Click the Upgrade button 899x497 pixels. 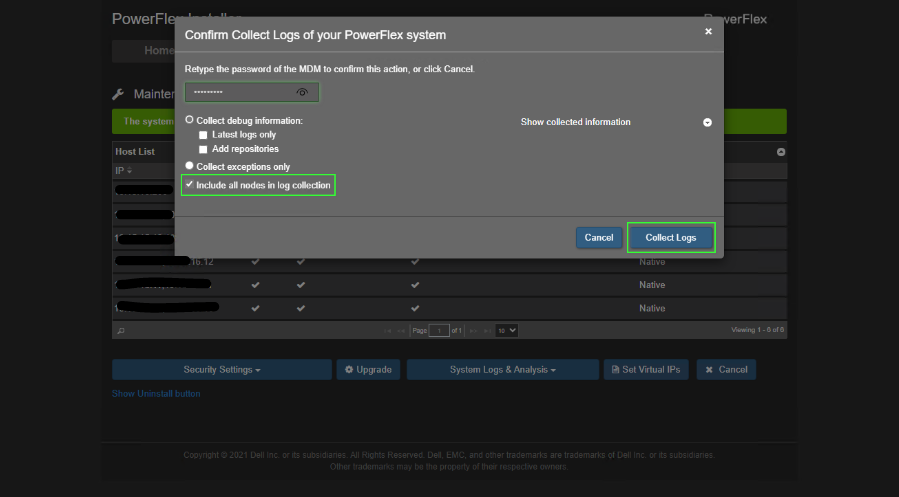368,370
